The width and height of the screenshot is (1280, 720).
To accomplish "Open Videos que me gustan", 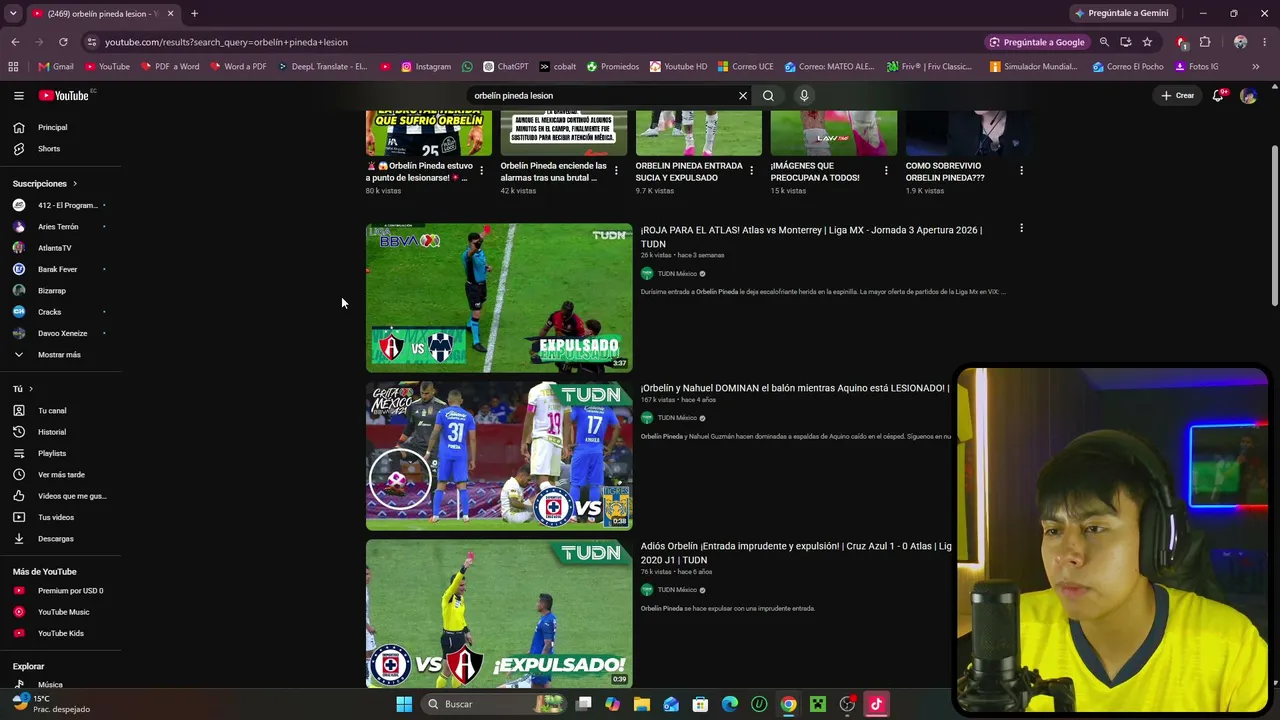I will (x=61, y=496).
